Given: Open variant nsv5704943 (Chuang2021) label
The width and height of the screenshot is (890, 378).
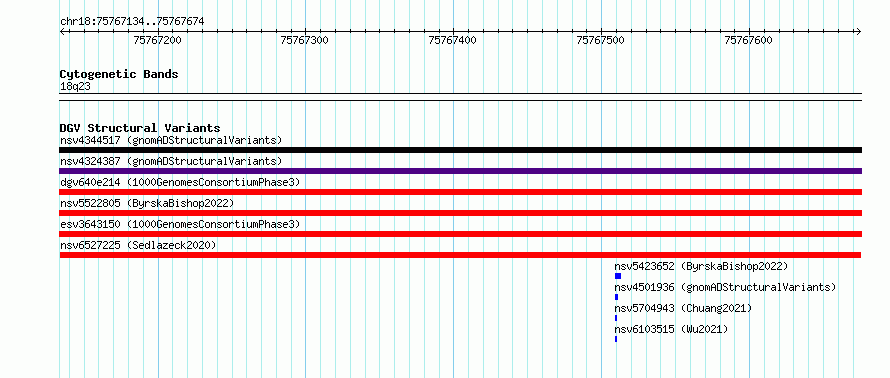Looking at the screenshot, I should [x=683, y=308].
